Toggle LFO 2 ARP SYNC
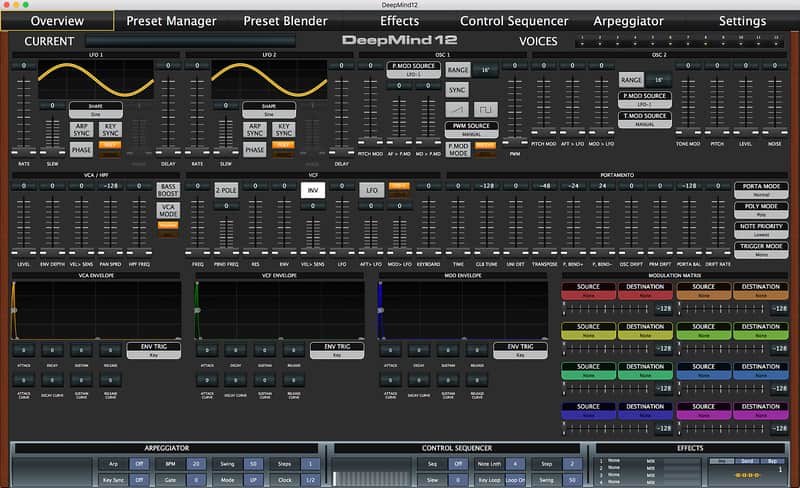 tap(255, 130)
